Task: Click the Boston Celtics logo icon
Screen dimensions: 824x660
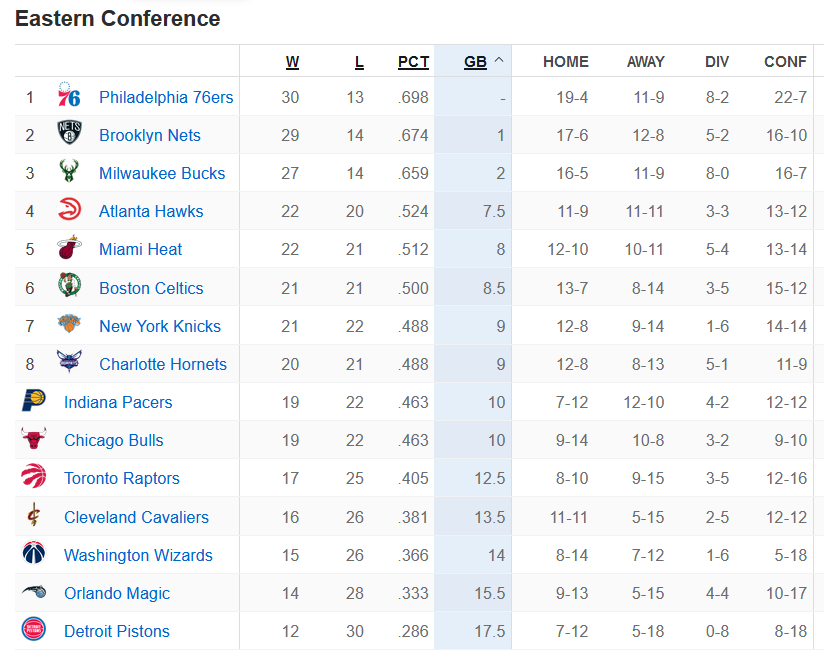Action: coord(69,285)
